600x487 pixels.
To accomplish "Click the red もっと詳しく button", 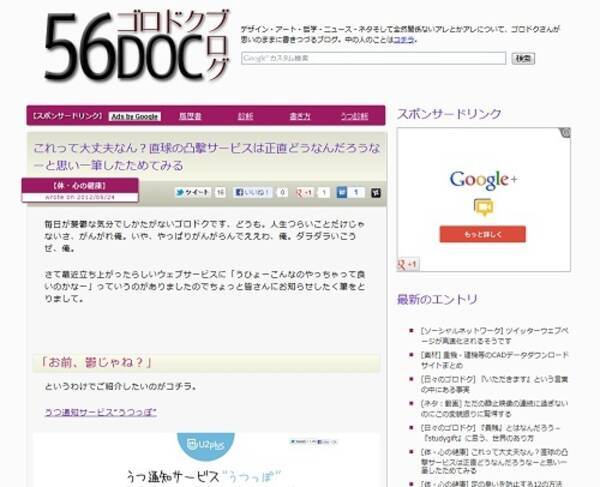I will point(483,234).
